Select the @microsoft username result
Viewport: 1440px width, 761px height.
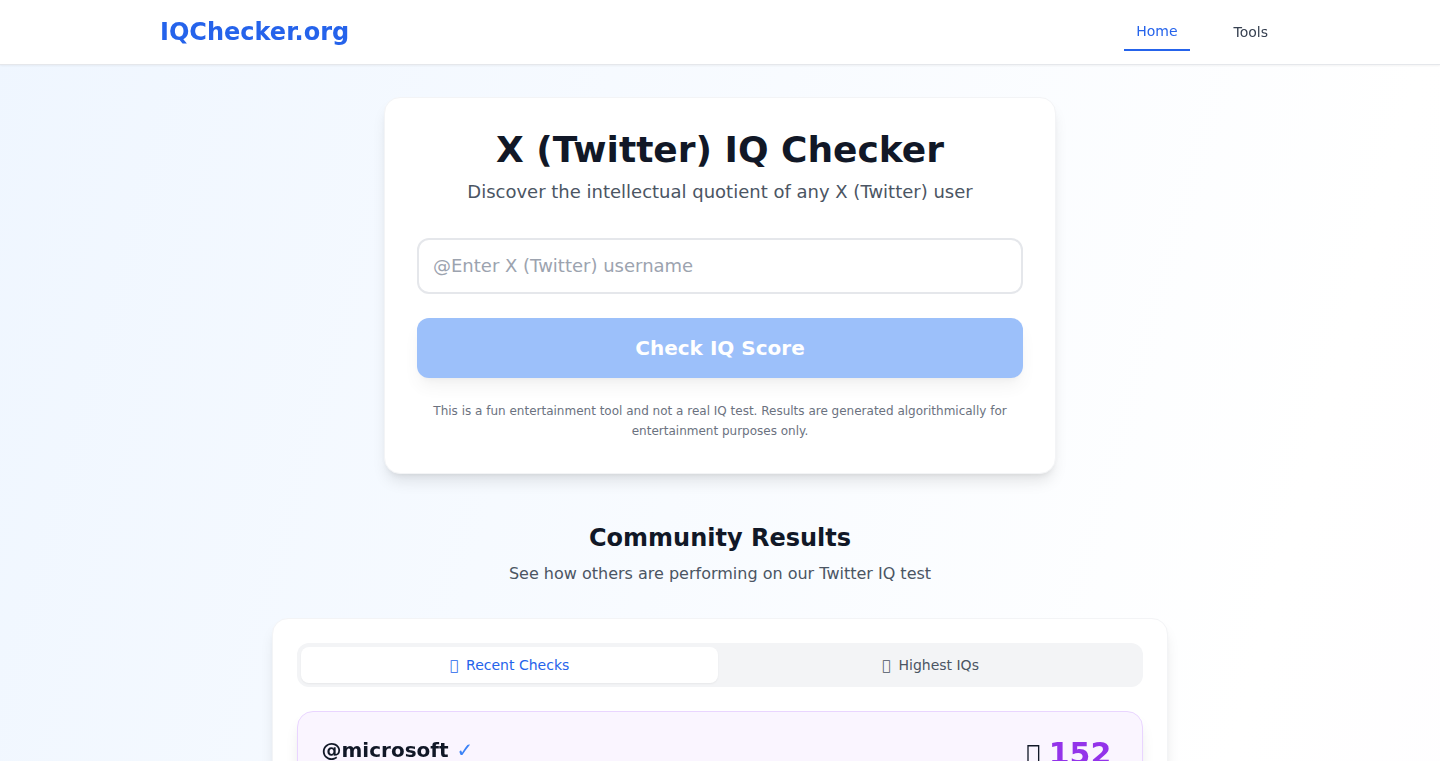385,750
